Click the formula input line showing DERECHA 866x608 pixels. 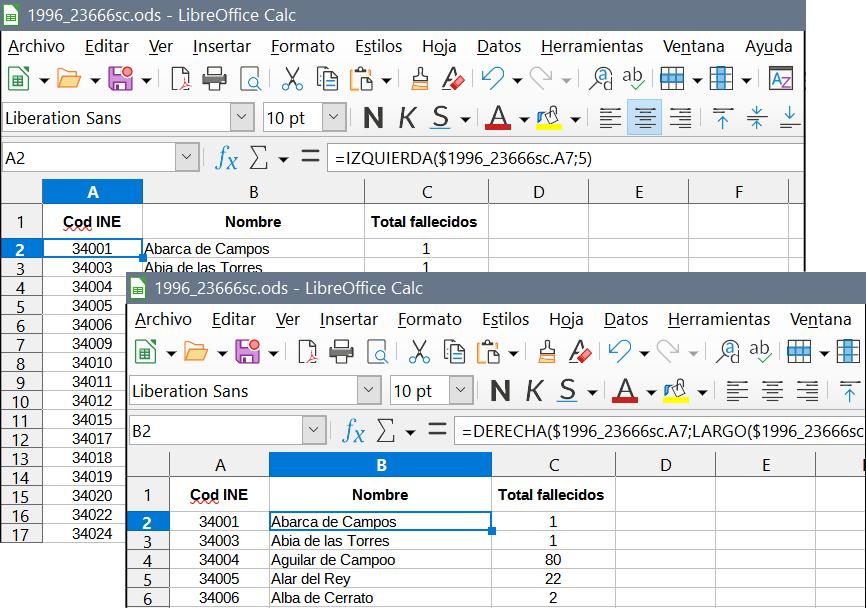(x=660, y=431)
